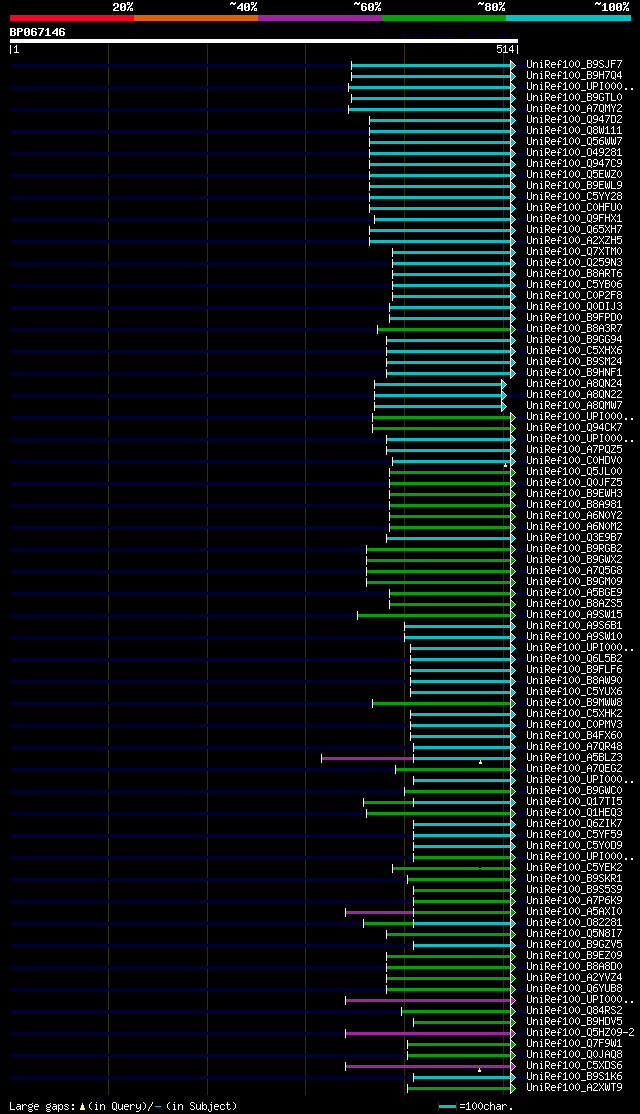This screenshot has width=640, height=1114.
Task: Open hit UniRef100_Q947D2
Action: [x=575, y=119]
